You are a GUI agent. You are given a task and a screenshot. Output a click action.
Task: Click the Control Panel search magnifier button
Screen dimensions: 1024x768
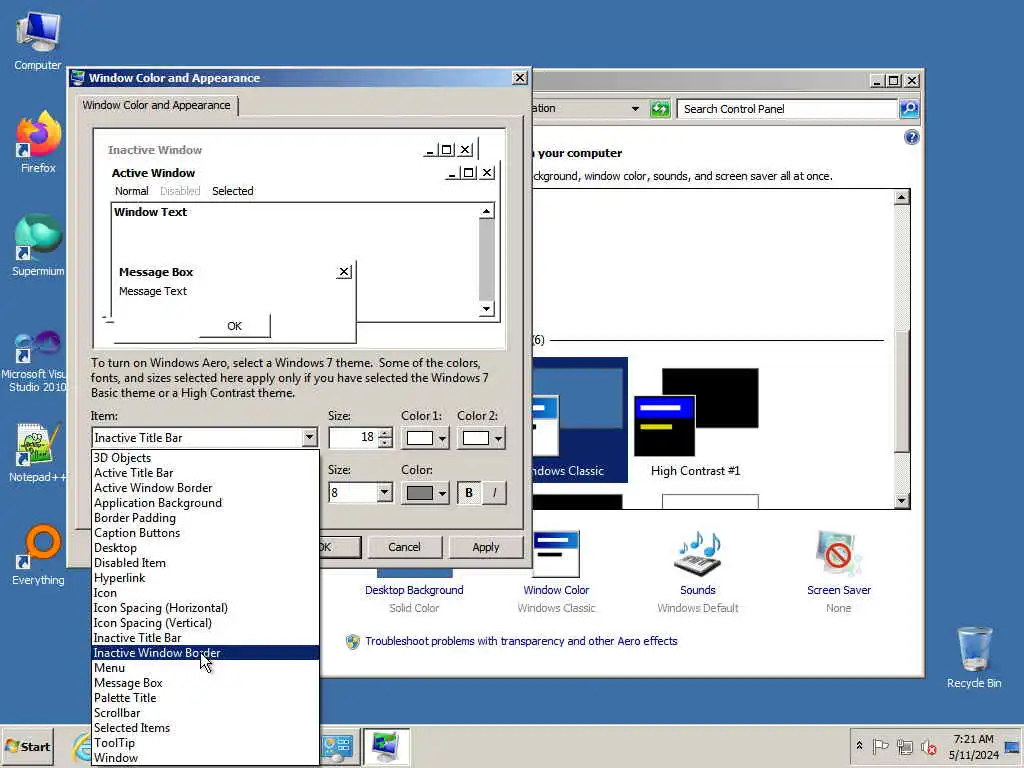pyautogui.click(x=909, y=108)
